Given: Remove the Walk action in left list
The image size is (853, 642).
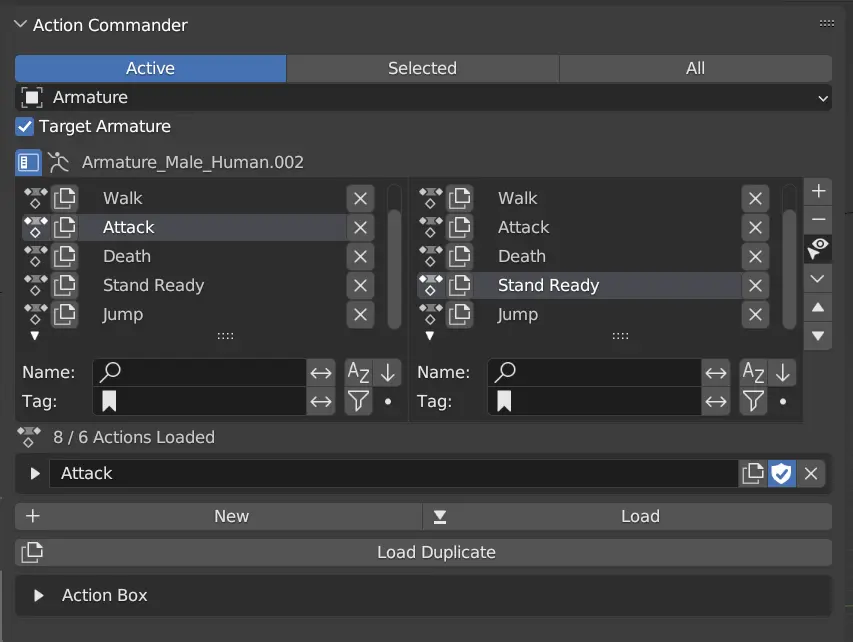Looking at the screenshot, I should pos(360,198).
